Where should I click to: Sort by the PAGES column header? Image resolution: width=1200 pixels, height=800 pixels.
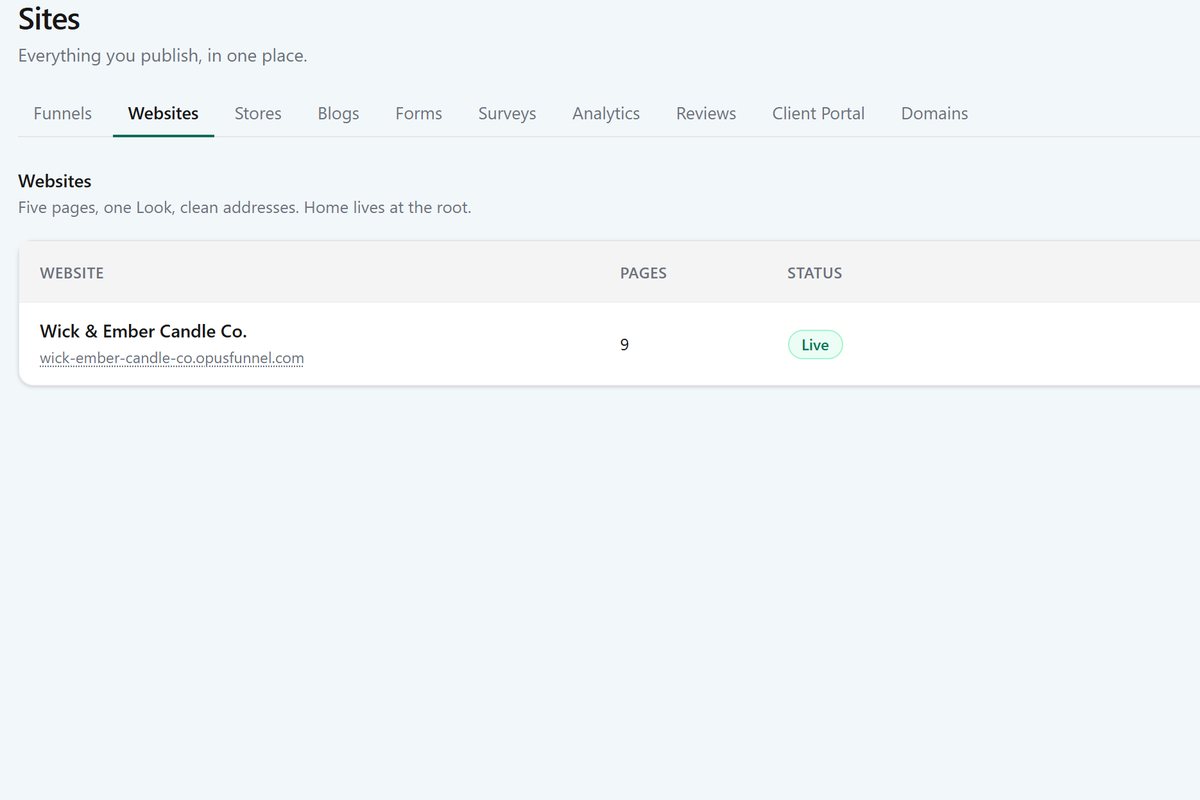pos(643,273)
